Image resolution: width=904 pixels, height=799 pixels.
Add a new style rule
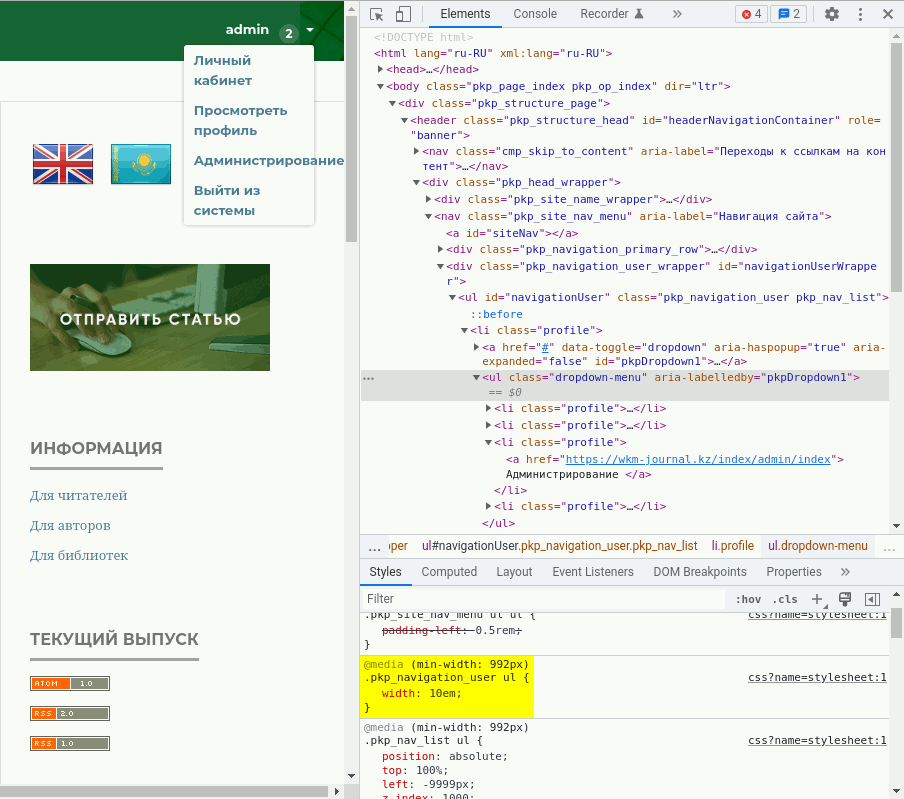817,599
